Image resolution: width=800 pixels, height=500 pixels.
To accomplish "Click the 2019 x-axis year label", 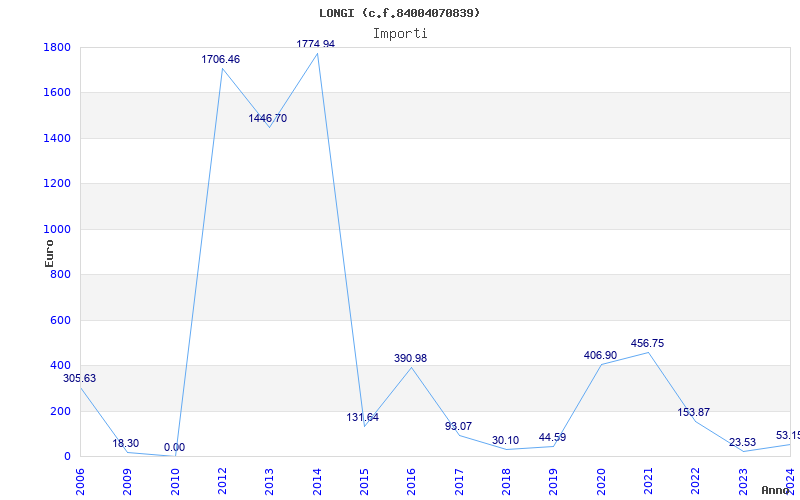I will click(554, 482).
